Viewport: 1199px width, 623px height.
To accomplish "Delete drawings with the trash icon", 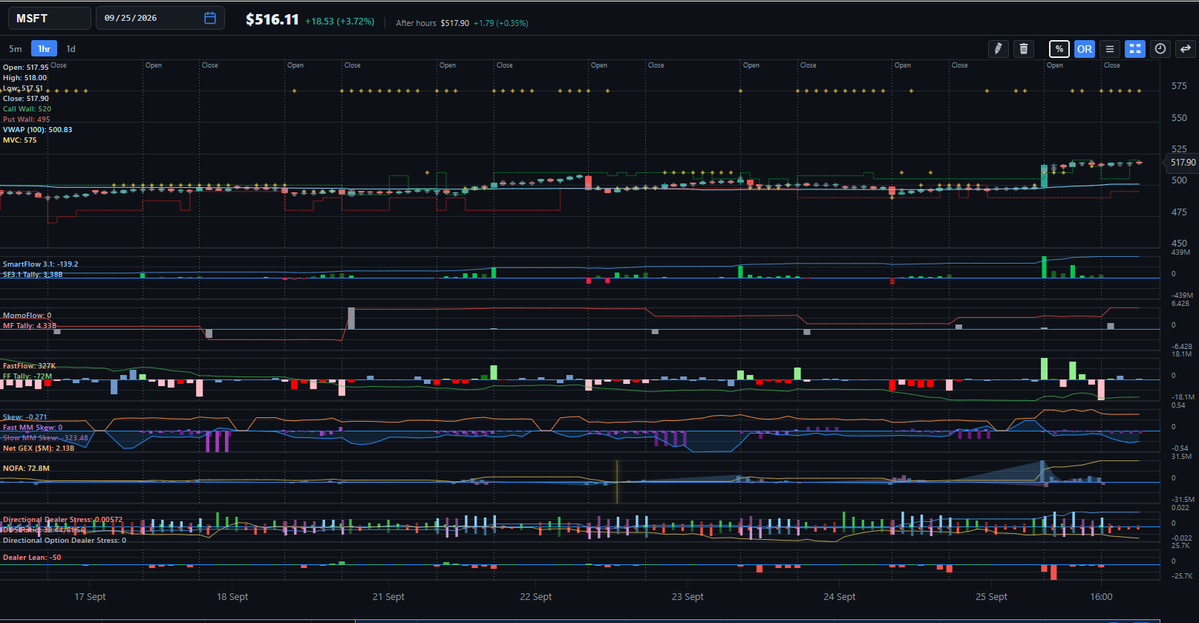I will point(1024,49).
